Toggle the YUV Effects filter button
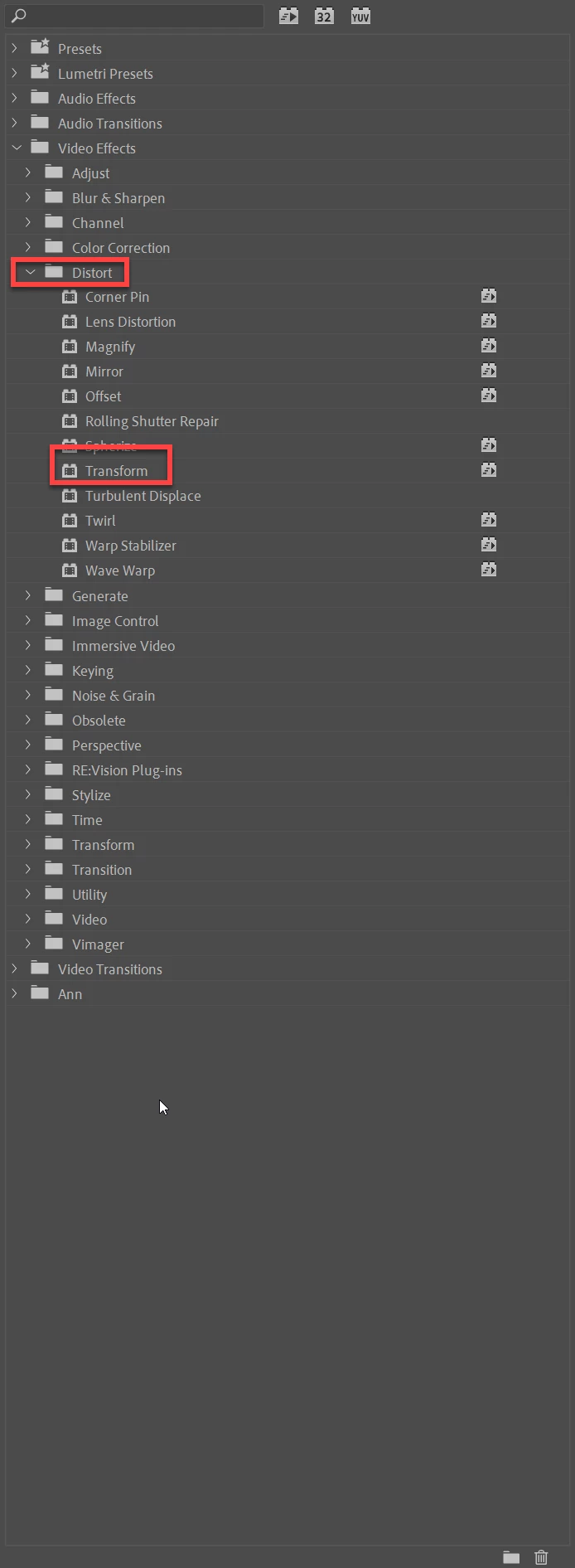The width and height of the screenshot is (575, 1568). point(360,16)
